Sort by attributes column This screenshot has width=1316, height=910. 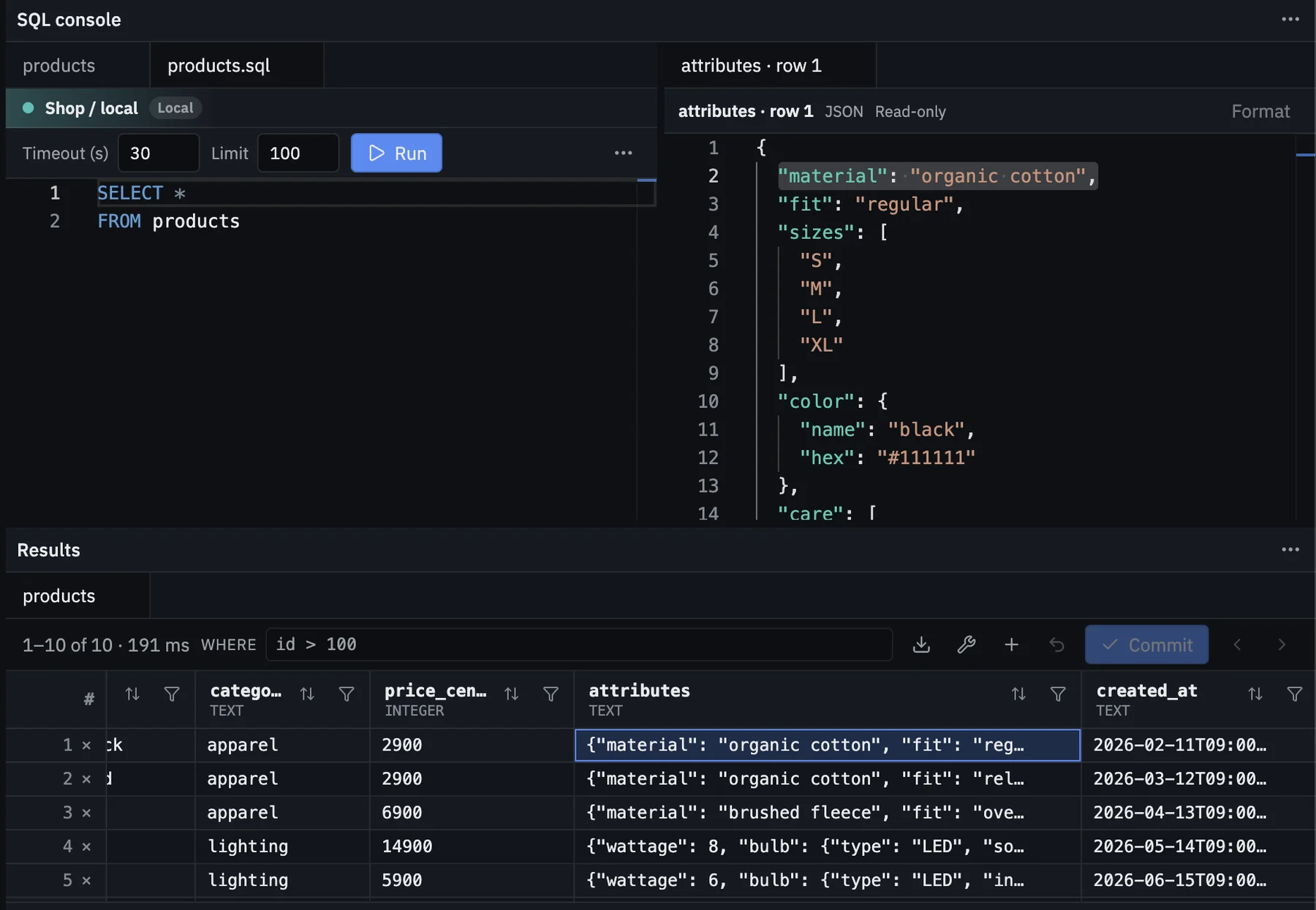click(x=1018, y=694)
